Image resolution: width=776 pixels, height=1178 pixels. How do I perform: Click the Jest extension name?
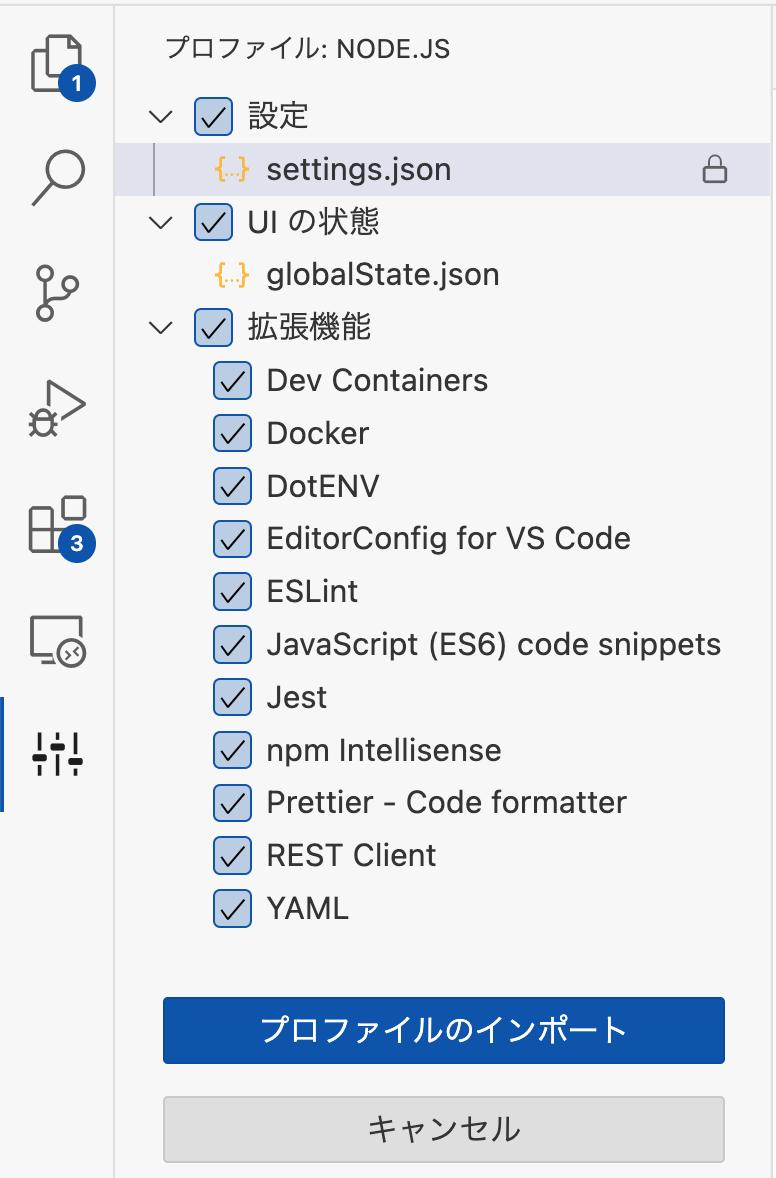(297, 697)
